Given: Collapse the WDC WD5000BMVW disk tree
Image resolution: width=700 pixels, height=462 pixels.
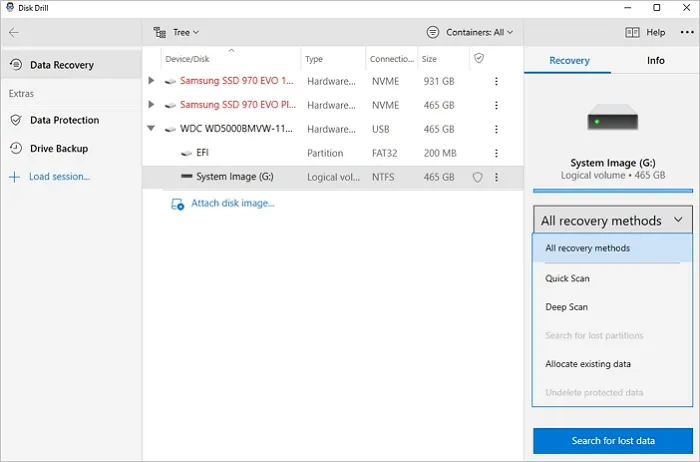Looking at the screenshot, I should coord(152,129).
